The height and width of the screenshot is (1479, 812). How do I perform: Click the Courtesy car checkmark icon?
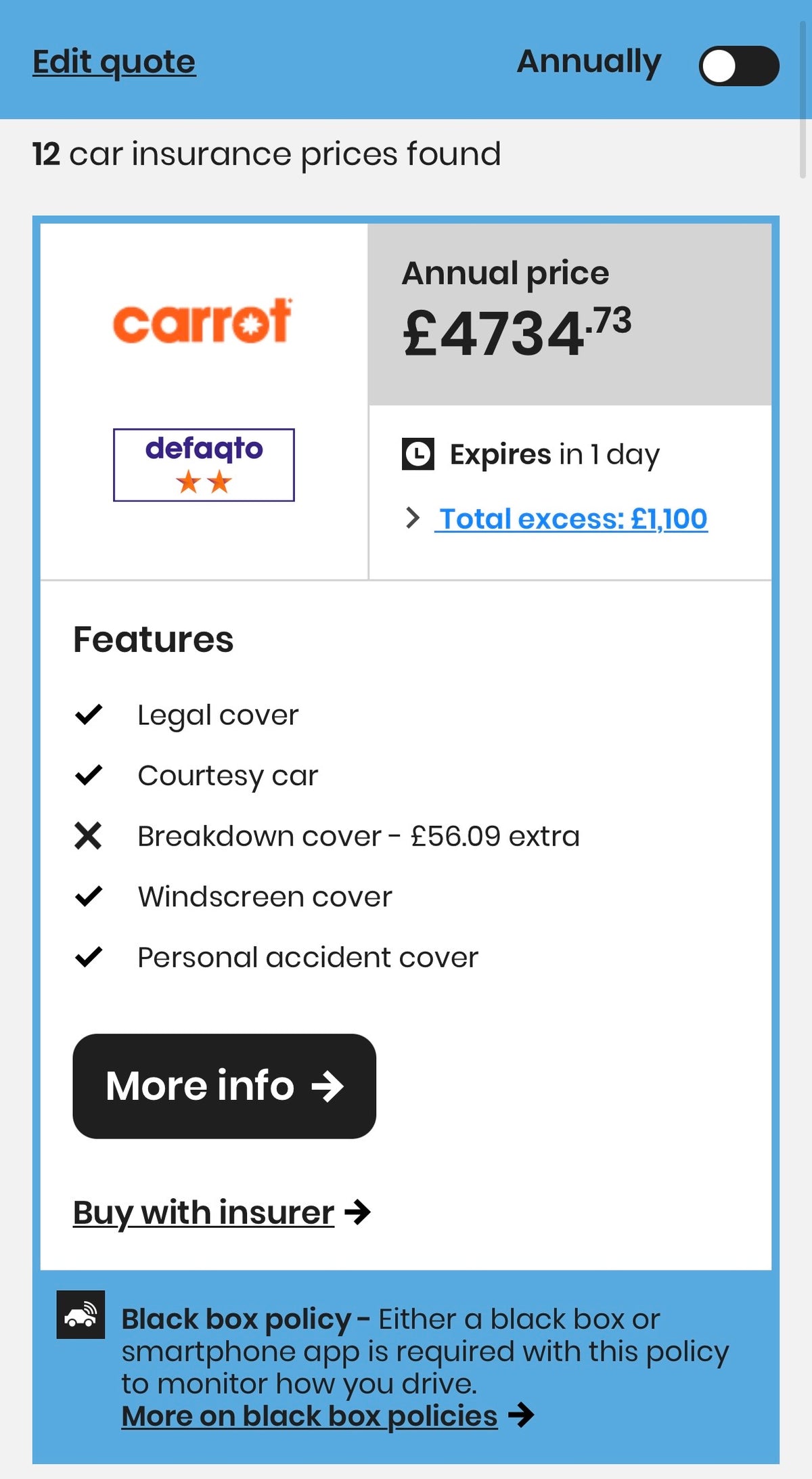(x=89, y=775)
